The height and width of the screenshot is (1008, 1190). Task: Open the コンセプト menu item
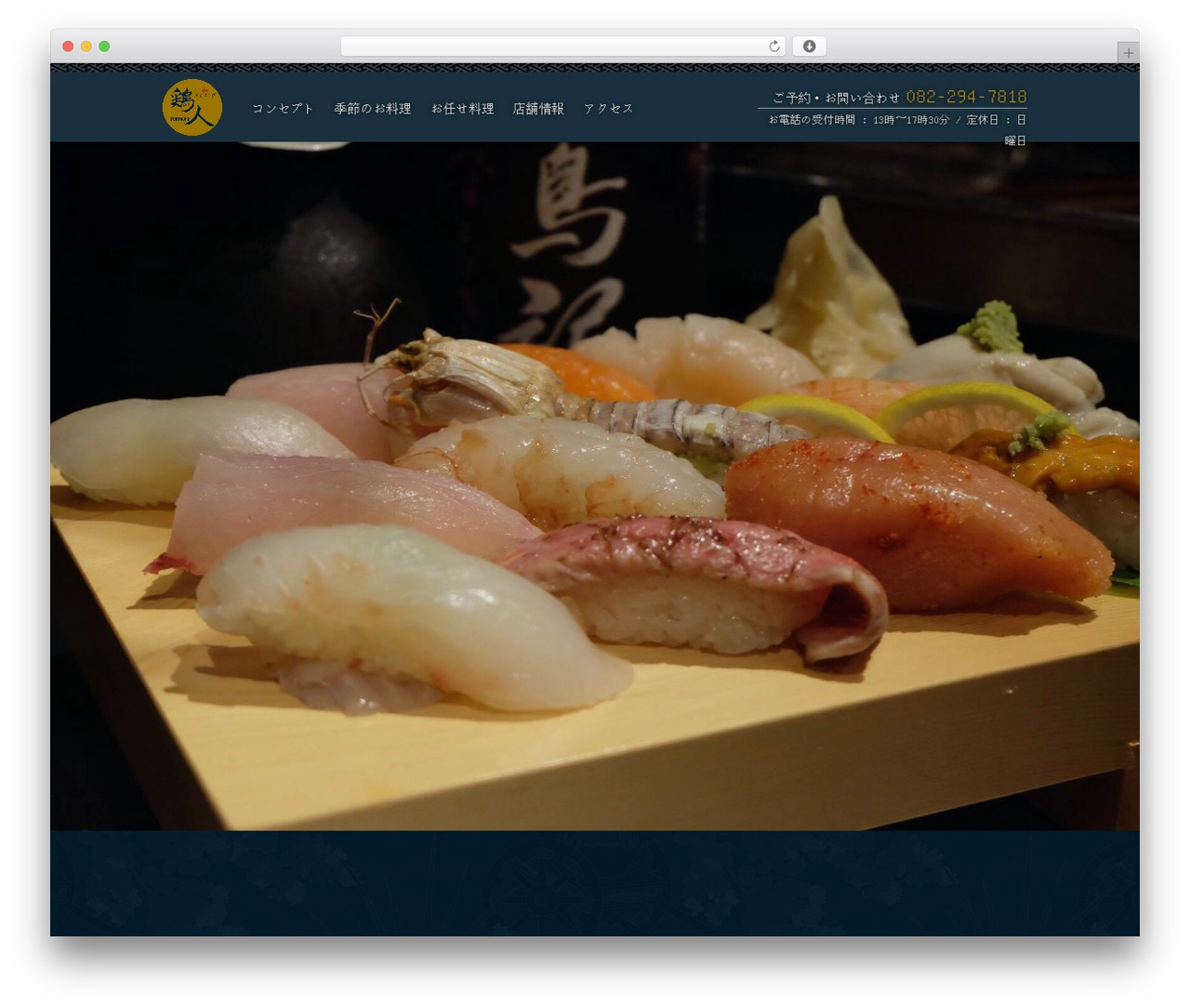[x=283, y=109]
